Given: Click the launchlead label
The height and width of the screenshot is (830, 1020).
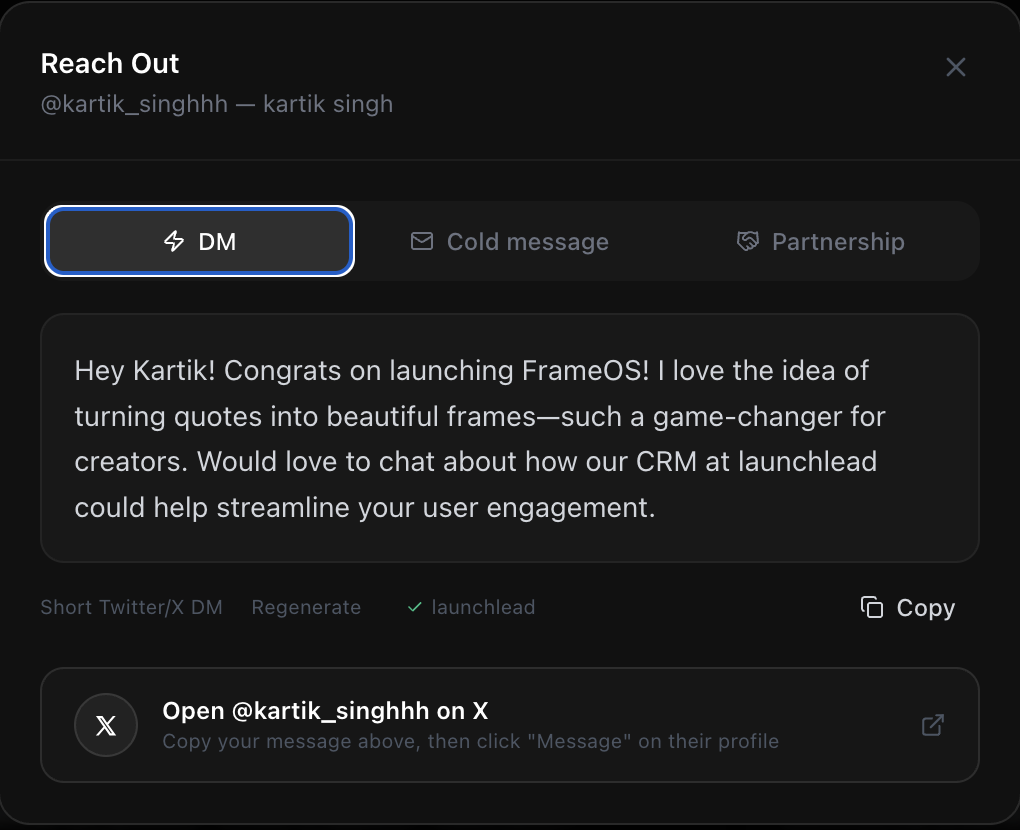Looking at the screenshot, I should tap(483, 607).
